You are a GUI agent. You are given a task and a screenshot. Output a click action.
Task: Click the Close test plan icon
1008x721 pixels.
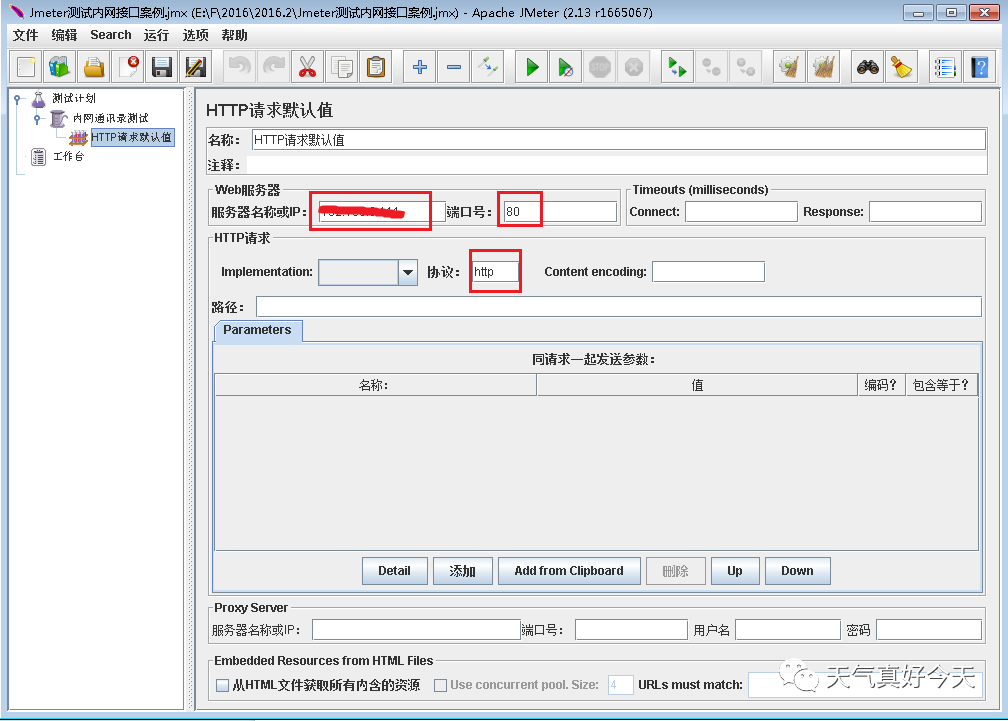pyautogui.click(x=128, y=67)
